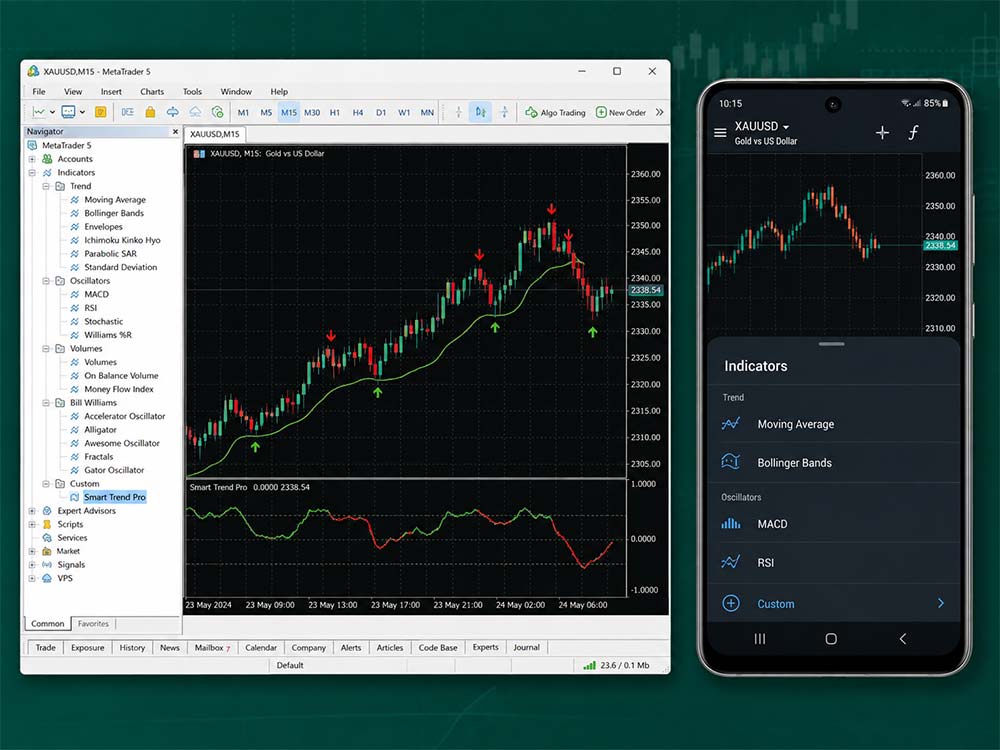The width and height of the screenshot is (1000, 750).
Task: Open the File menu
Action: [39, 91]
